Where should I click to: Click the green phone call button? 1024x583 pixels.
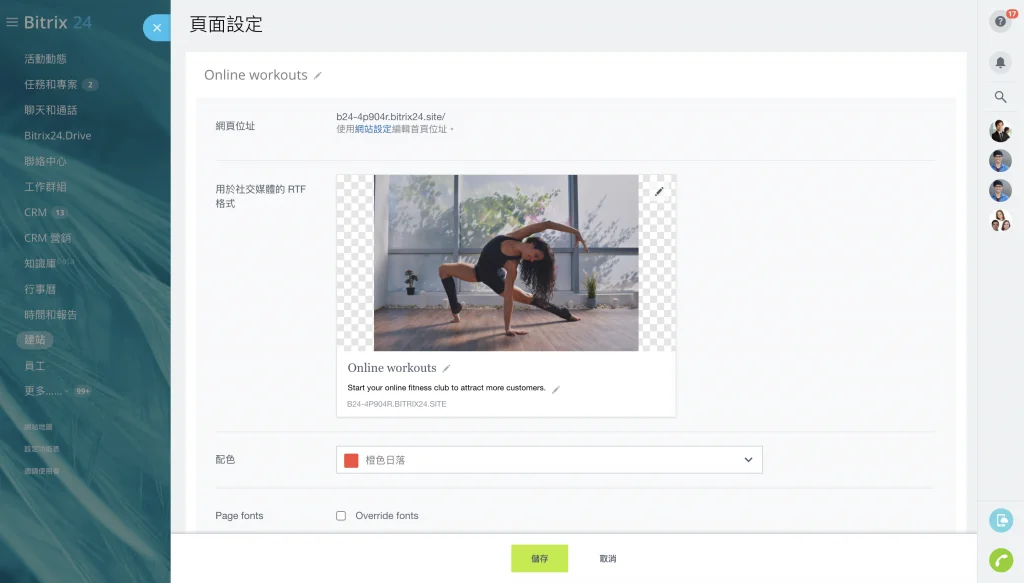(1000, 560)
